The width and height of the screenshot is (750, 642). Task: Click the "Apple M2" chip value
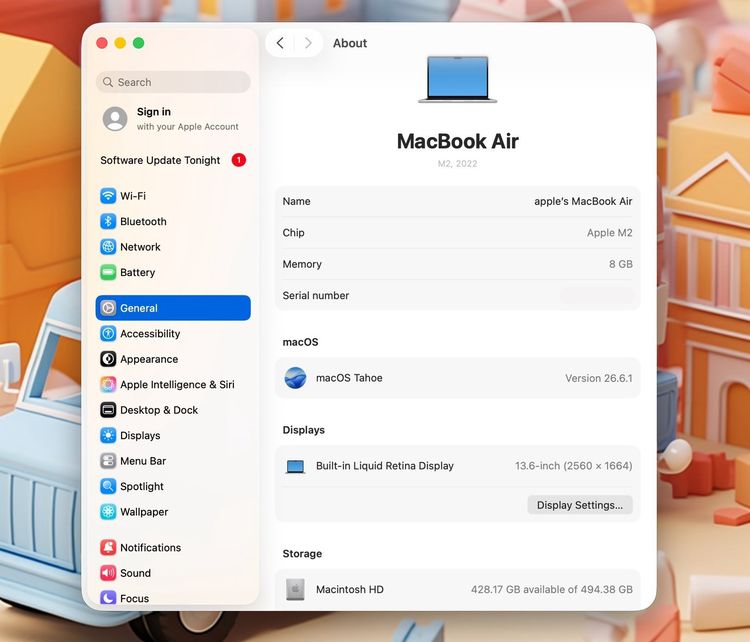click(609, 232)
